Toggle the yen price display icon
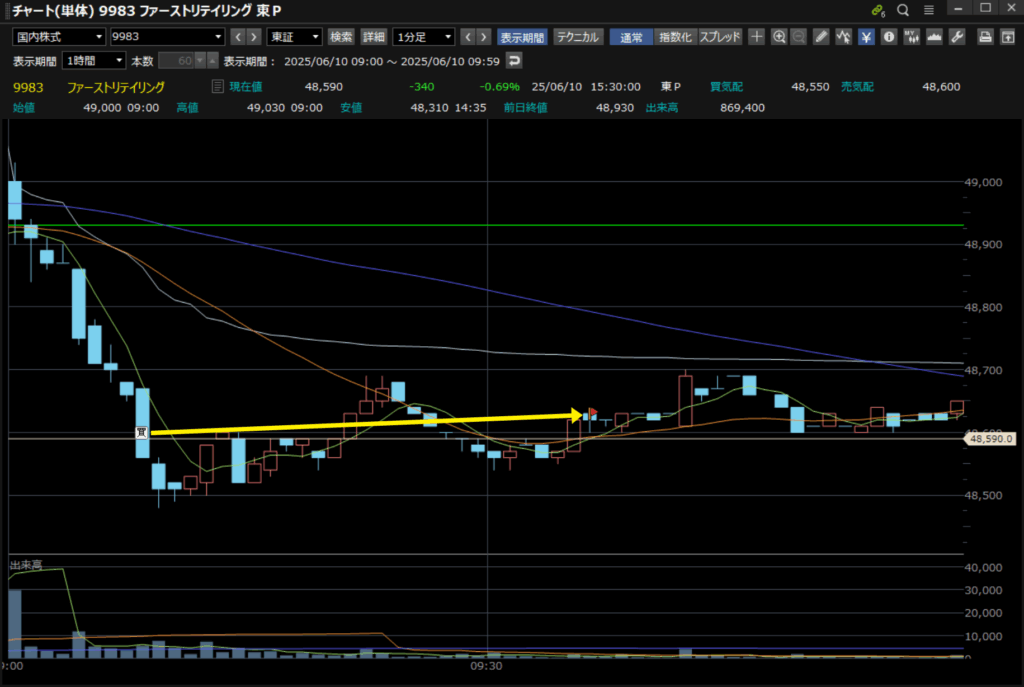 pyautogui.click(x=867, y=37)
